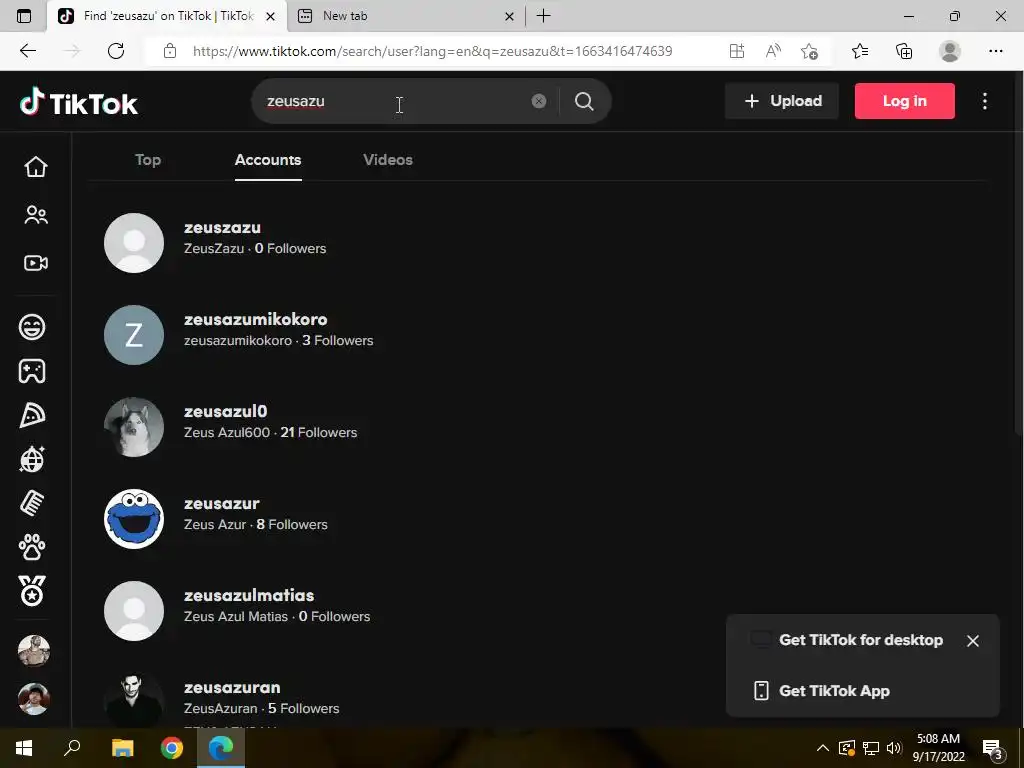Open a new browser tab with plus icon
The width and height of the screenshot is (1024, 768).
543,16
